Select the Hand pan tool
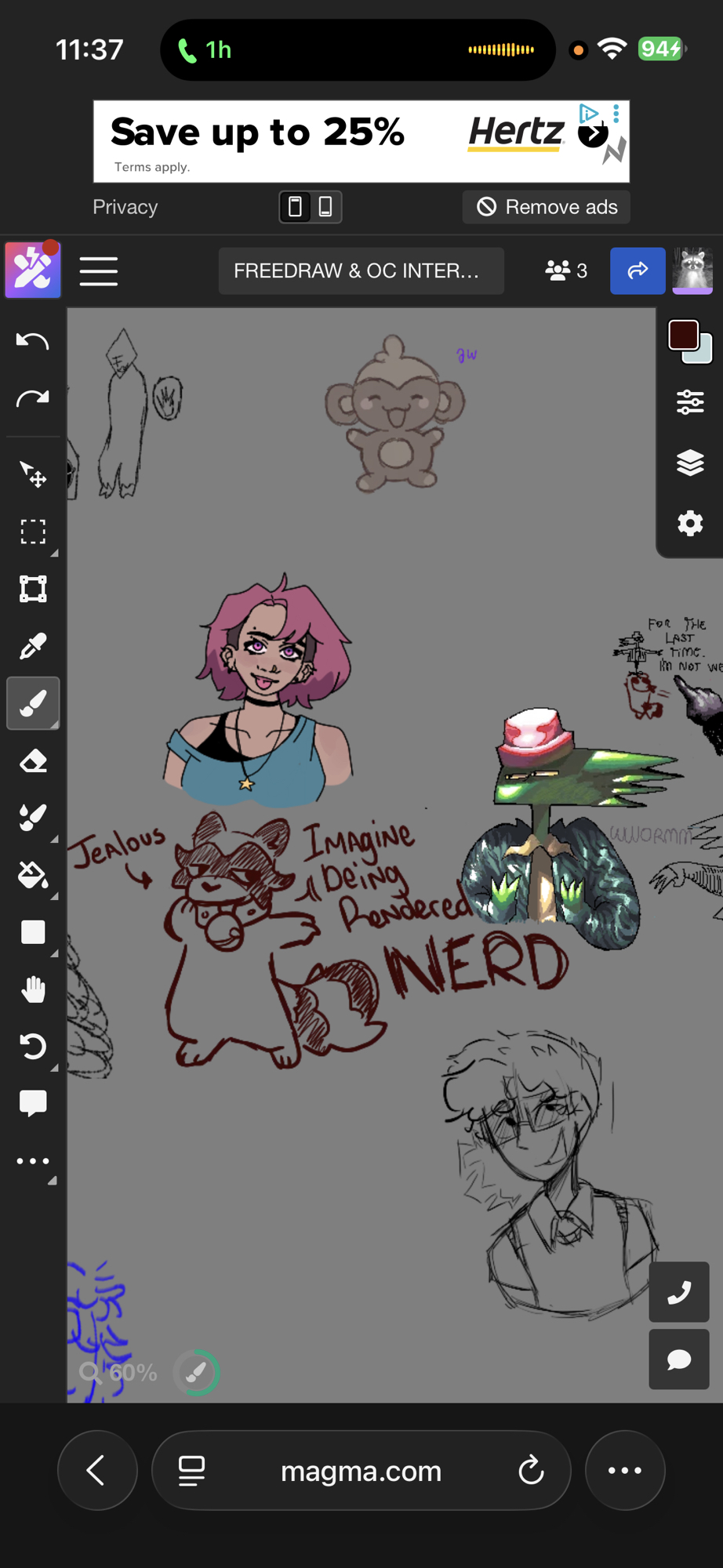The image size is (723, 1568). (33, 989)
